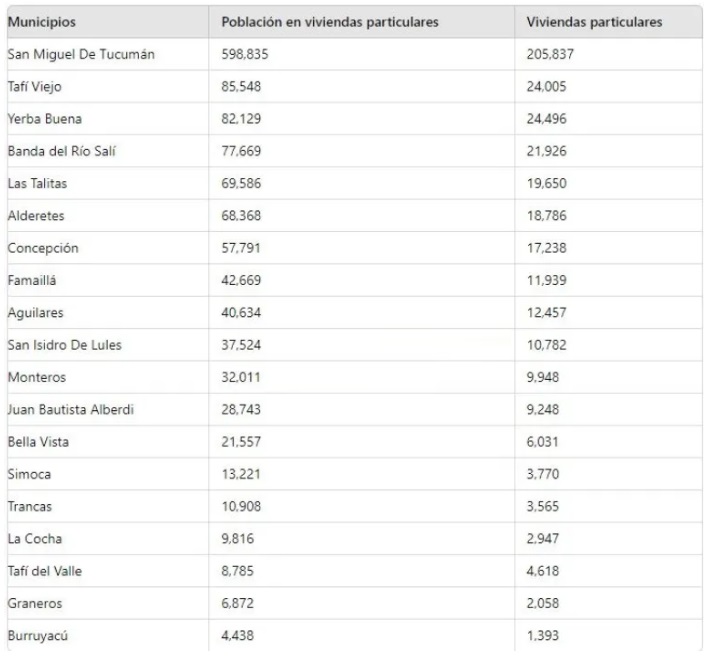Select the Simoca municipality cell
This screenshot has width=707, height=671.
tap(28, 475)
